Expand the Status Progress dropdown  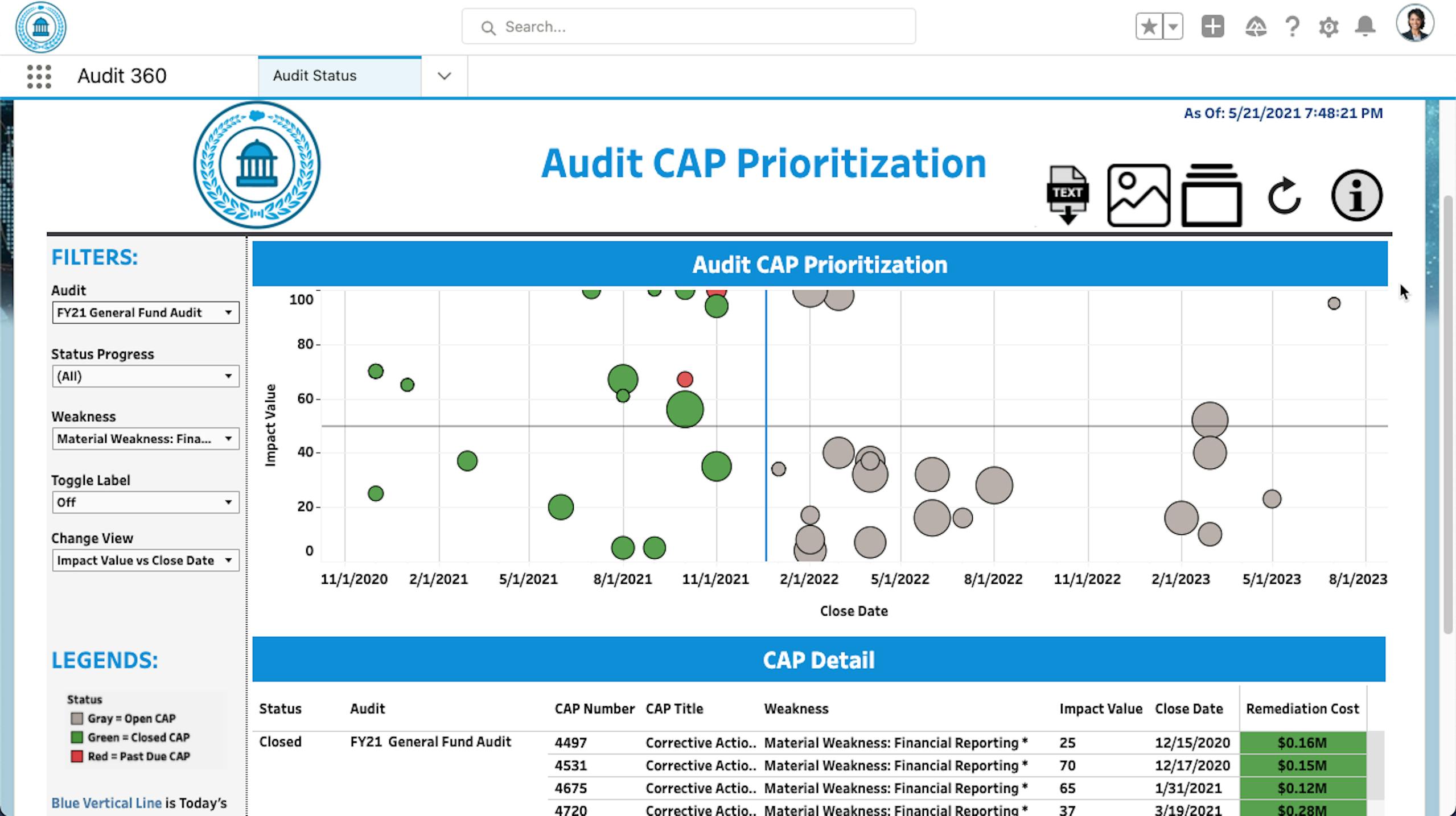(145, 376)
